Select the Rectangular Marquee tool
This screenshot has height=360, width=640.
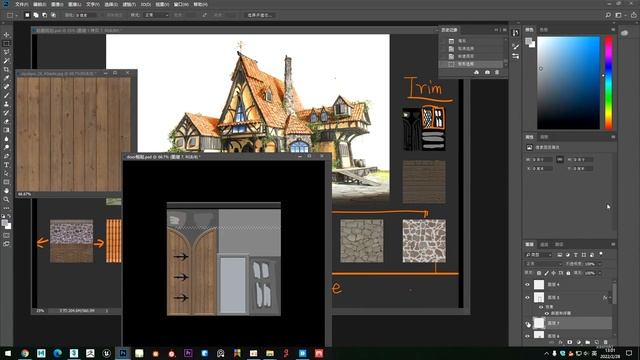(7, 43)
